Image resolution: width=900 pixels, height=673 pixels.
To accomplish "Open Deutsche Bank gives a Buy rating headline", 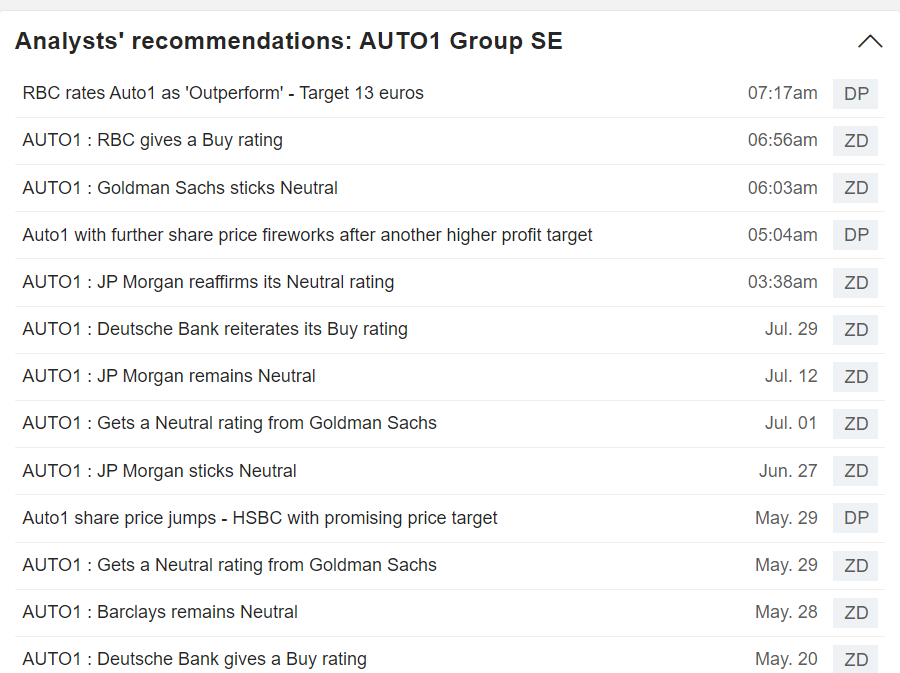I will [x=194, y=659].
